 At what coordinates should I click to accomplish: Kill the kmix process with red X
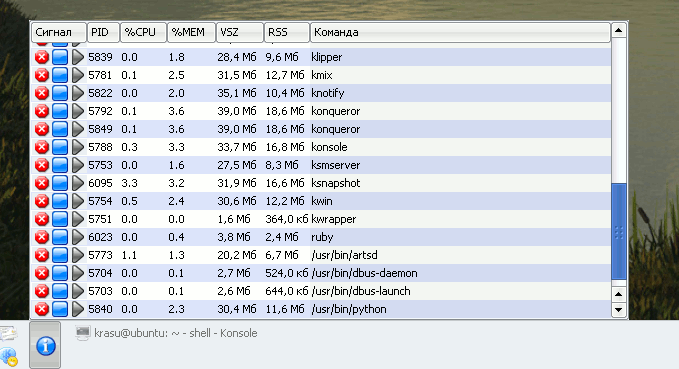[x=42, y=75]
